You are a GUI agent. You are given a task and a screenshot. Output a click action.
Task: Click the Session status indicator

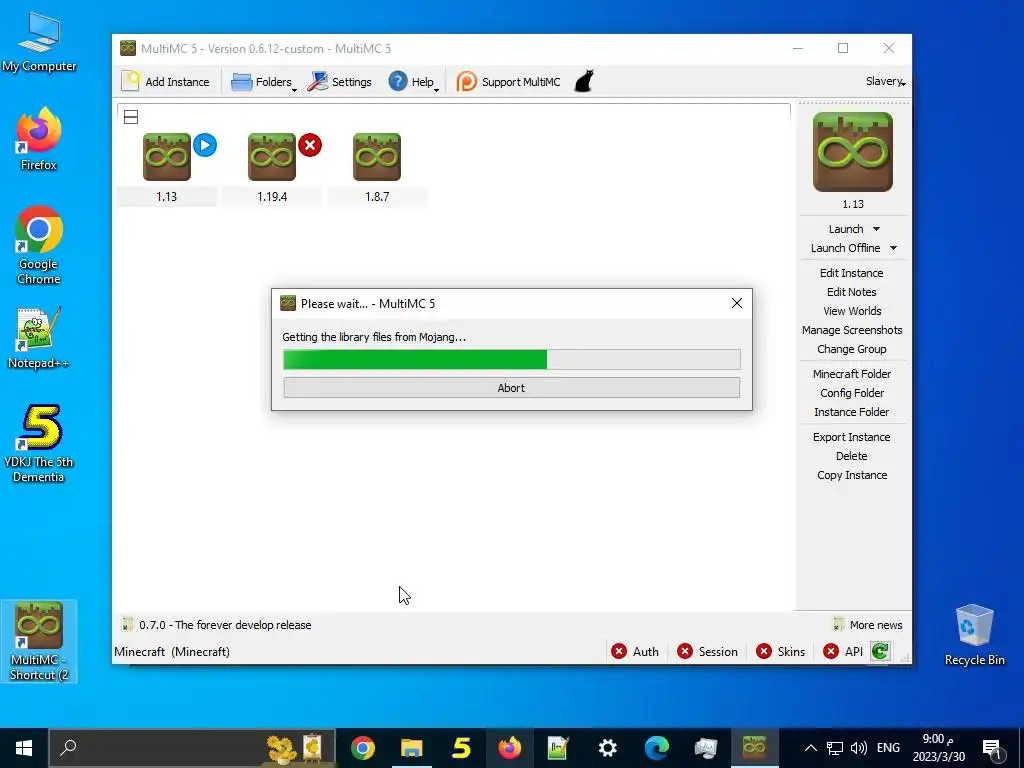707,652
